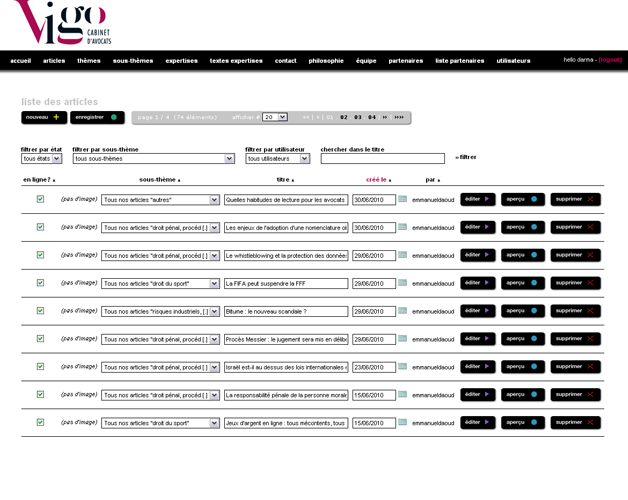
Task: Open calendar icon for 'Israël est-il' row
Action: 403,367
